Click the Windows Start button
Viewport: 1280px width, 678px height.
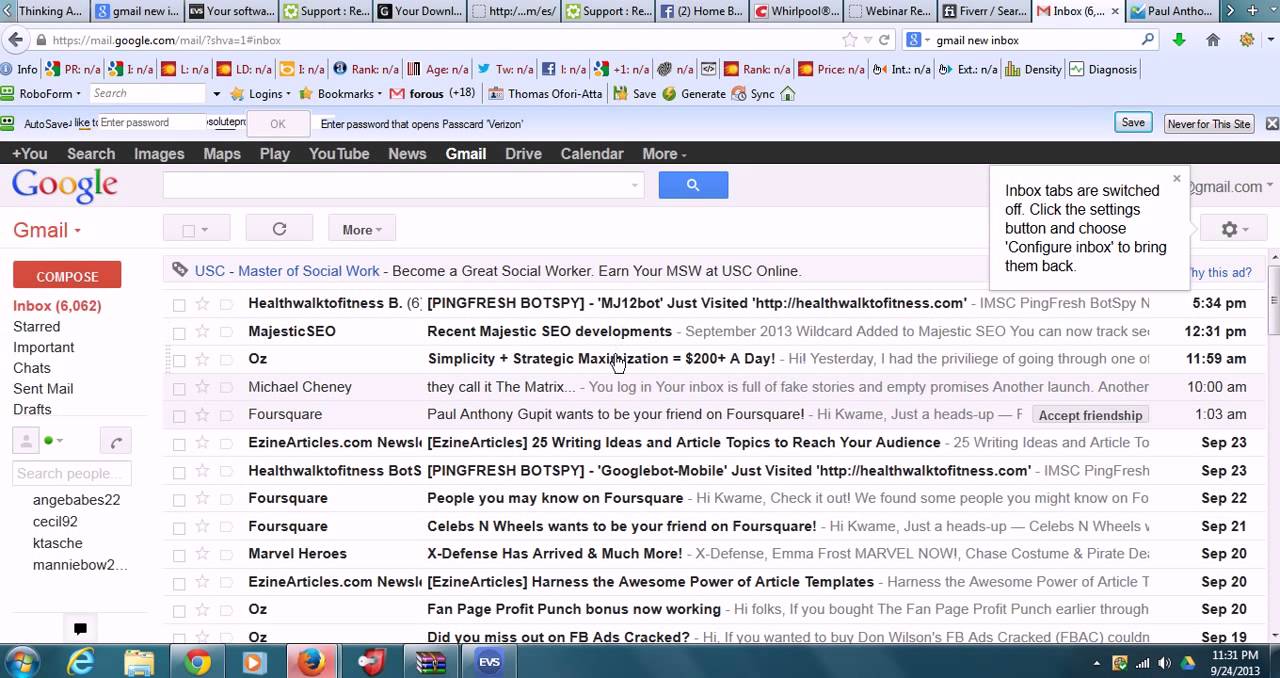(x=22, y=661)
